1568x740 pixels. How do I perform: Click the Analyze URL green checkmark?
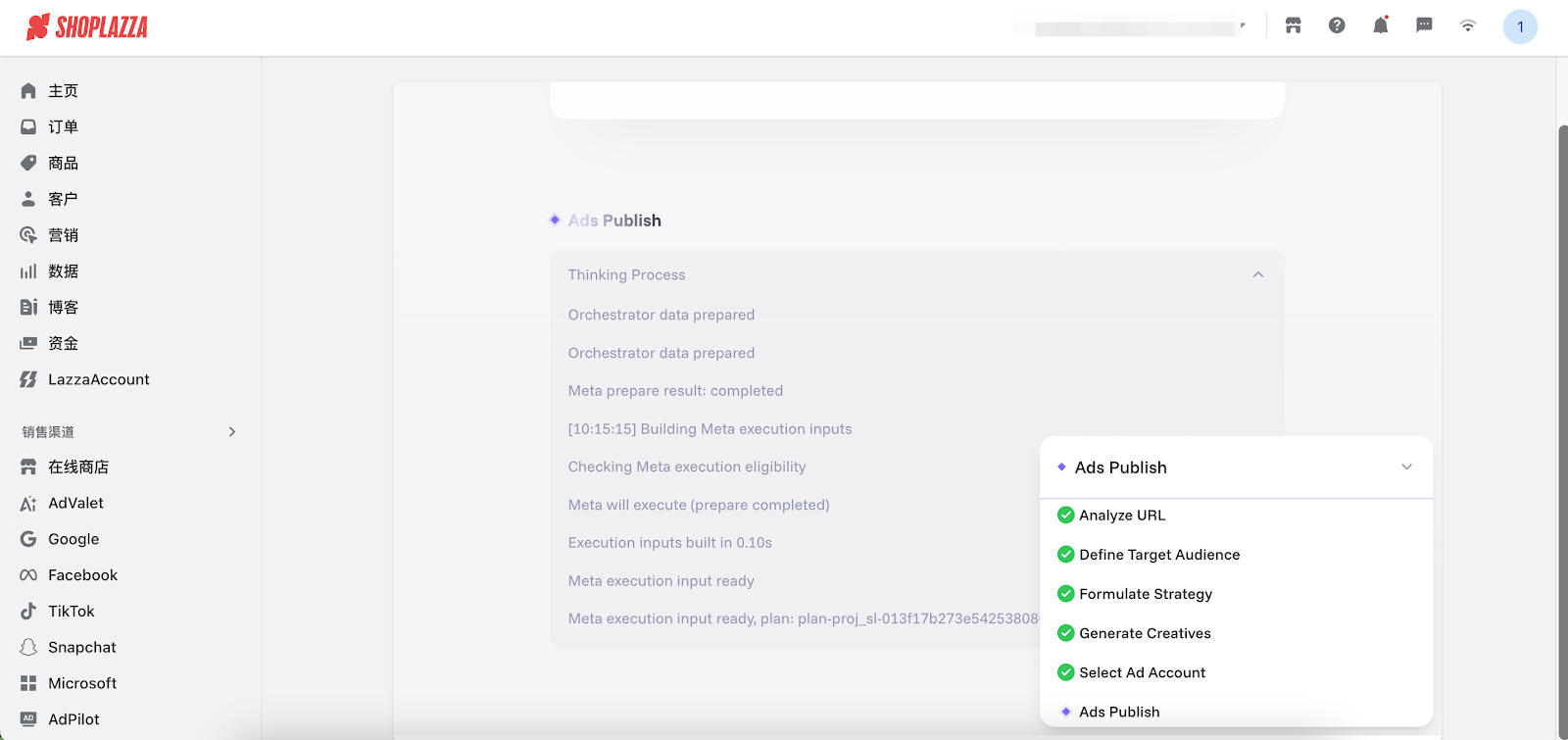[1066, 516]
